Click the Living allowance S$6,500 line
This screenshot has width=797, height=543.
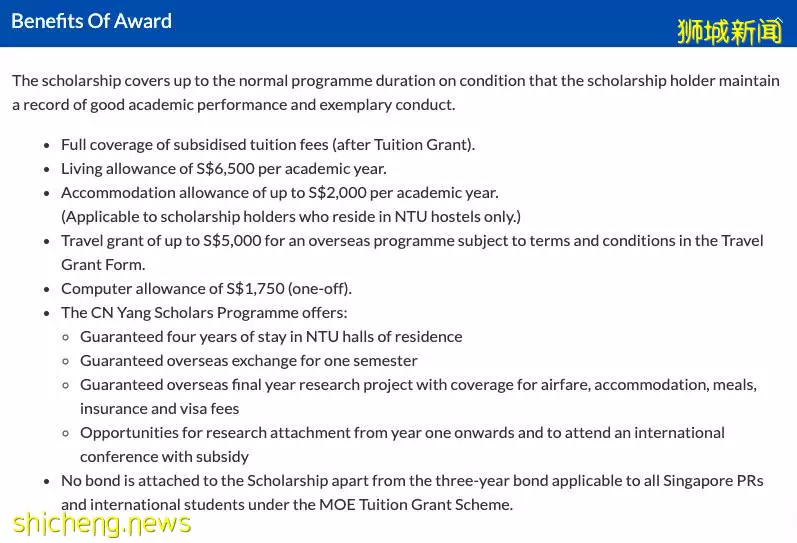pyautogui.click(x=224, y=169)
